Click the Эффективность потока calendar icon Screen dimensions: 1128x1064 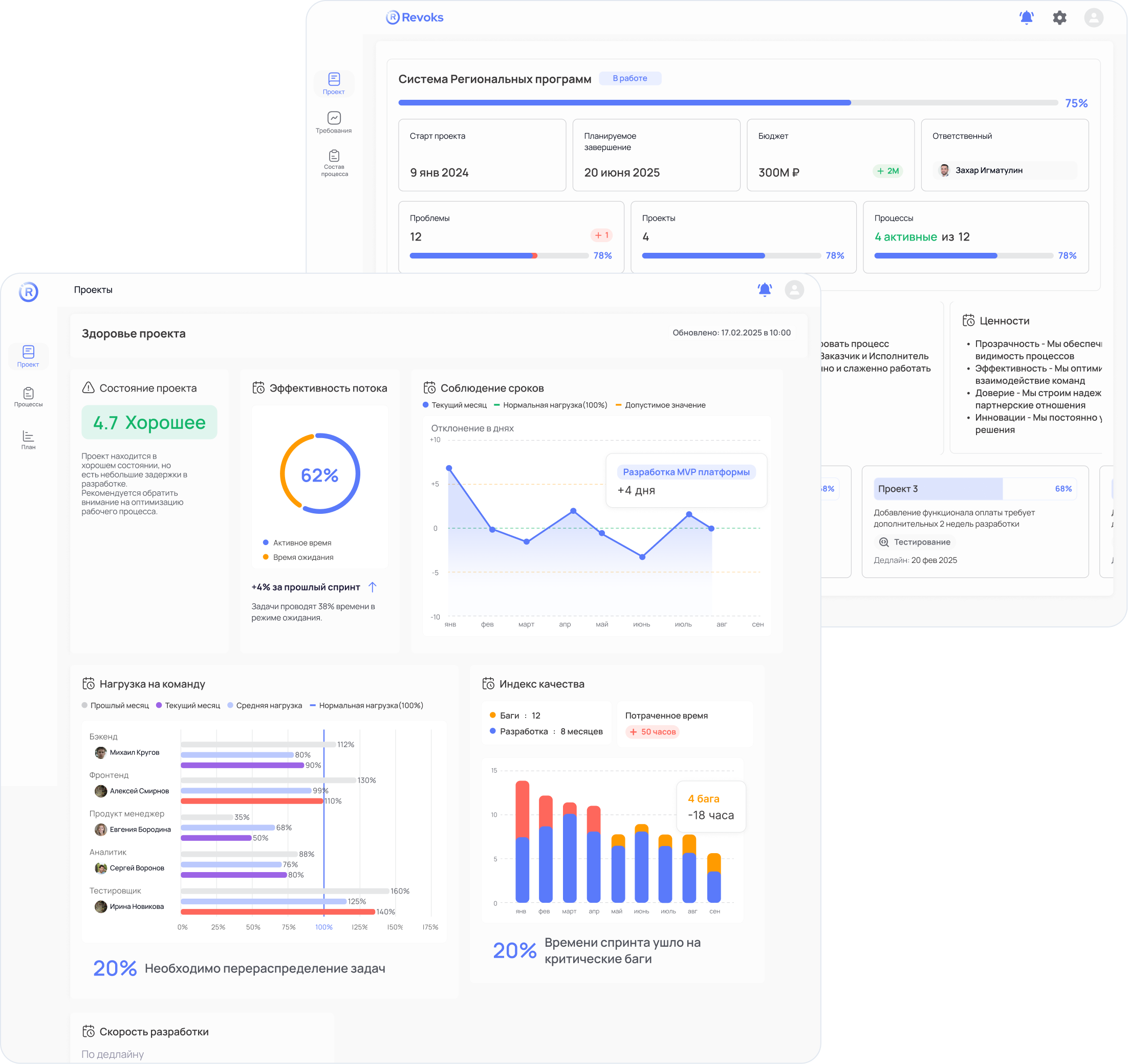(x=258, y=387)
